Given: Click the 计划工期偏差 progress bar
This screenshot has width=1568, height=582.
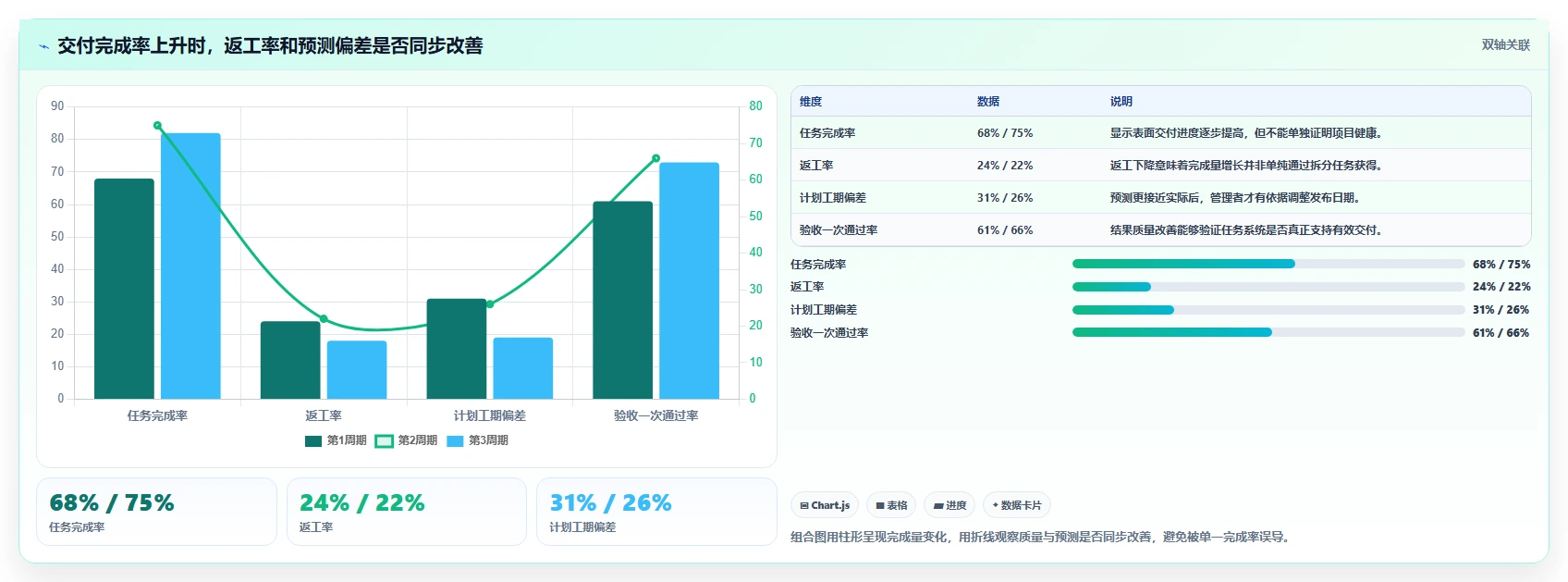Looking at the screenshot, I should coord(1268,310).
